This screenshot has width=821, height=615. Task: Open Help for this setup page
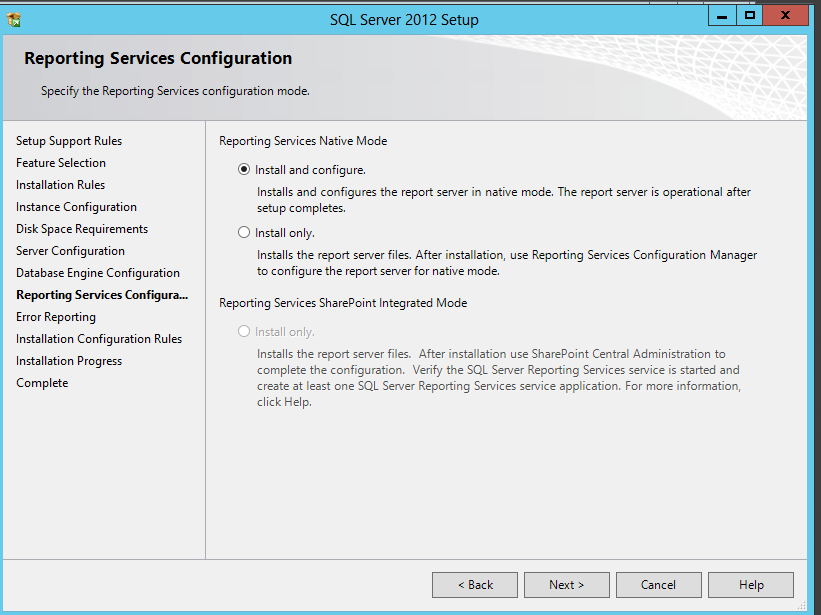751,585
